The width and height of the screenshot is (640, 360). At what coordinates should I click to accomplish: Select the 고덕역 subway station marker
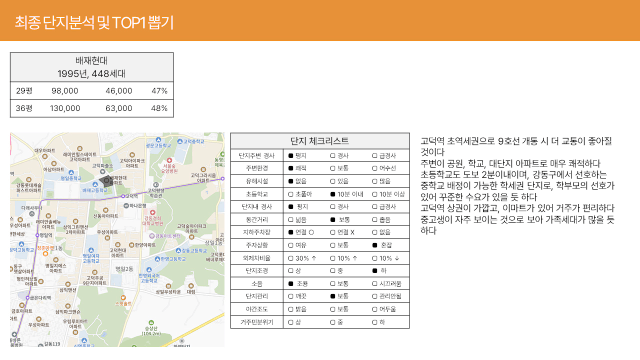click(123, 196)
